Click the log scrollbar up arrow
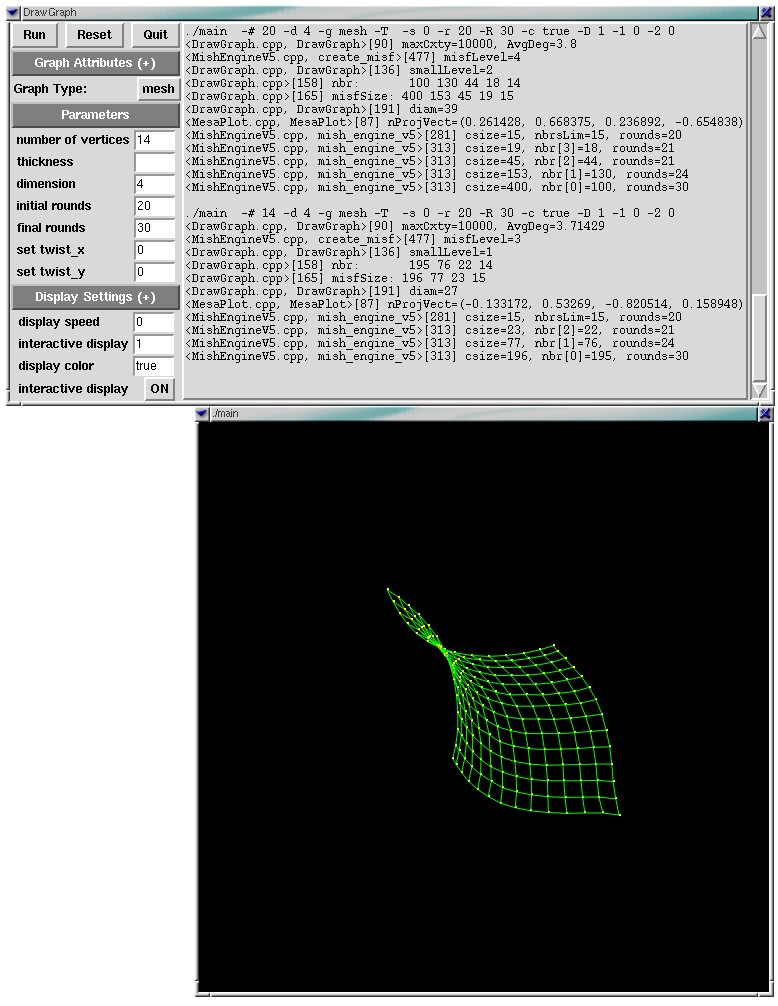Screen dimensions: 778x1006 click(x=759, y=32)
